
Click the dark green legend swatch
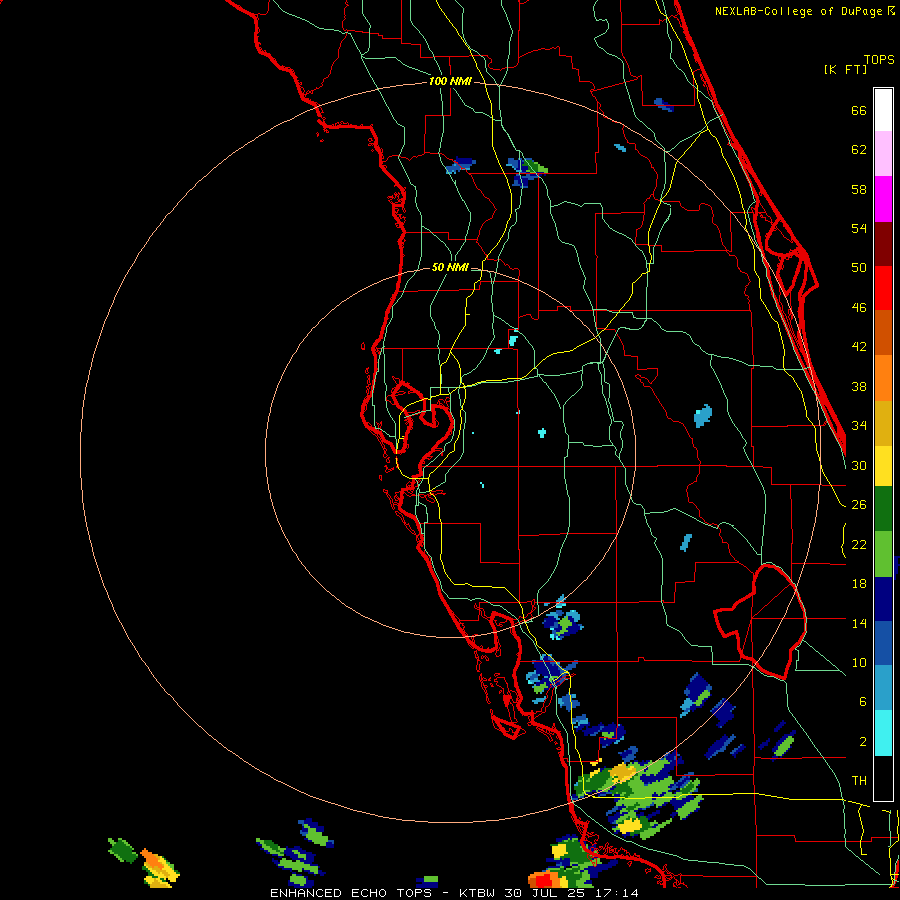pos(883,509)
